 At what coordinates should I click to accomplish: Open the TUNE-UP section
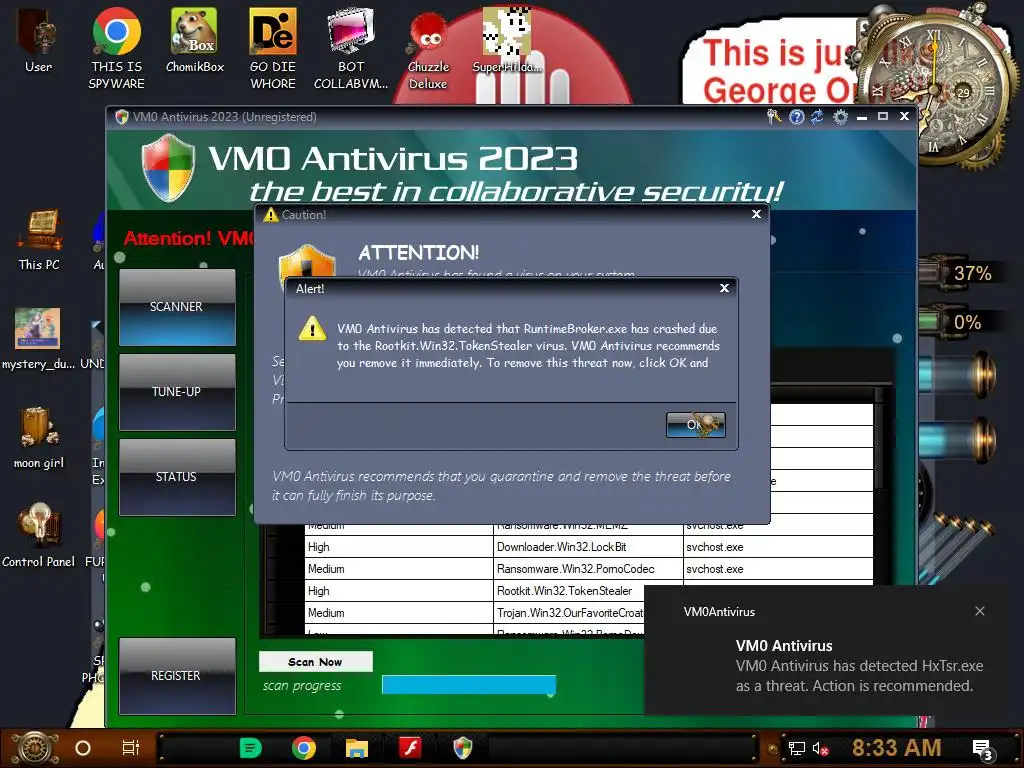click(177, 392)
